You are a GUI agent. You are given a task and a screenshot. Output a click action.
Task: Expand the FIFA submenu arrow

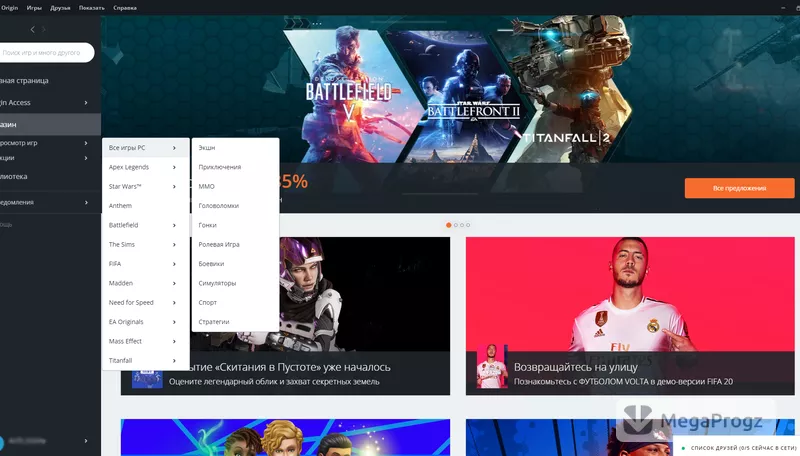(174, 264)
